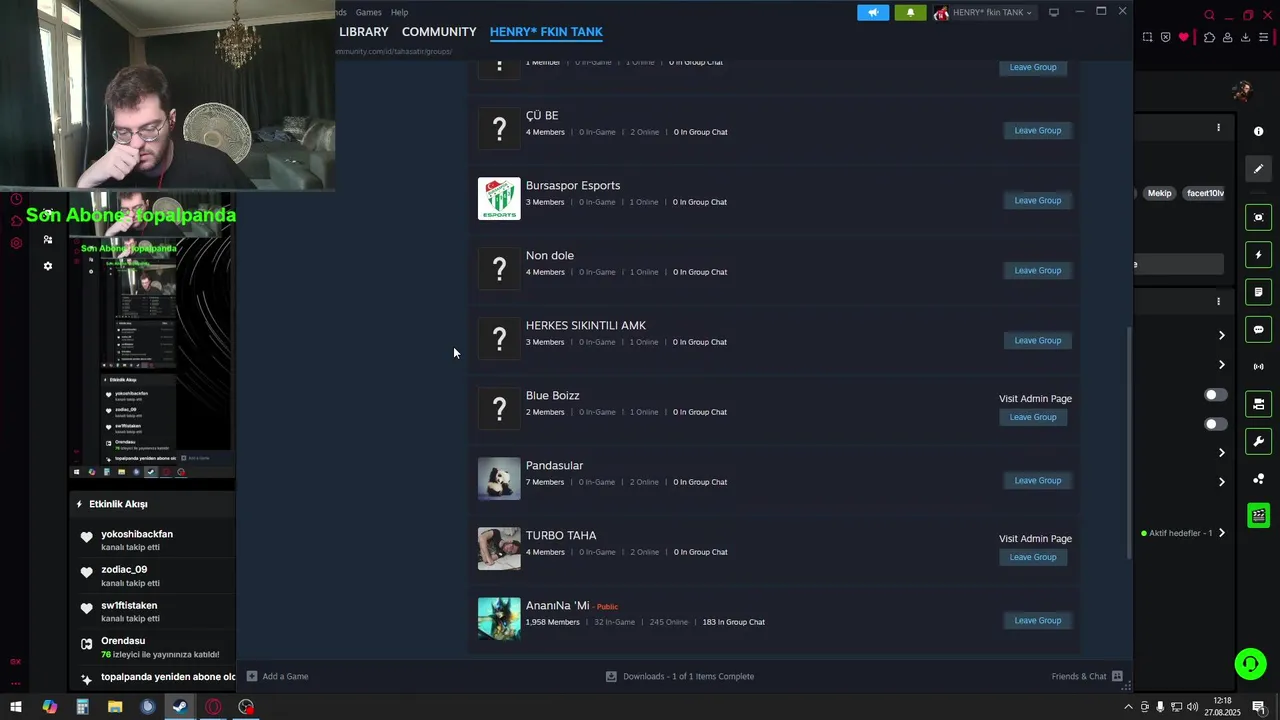Open Steam notifications bell
The height and width of the screenshot is (720, 1280).
[x=910, y=13]
